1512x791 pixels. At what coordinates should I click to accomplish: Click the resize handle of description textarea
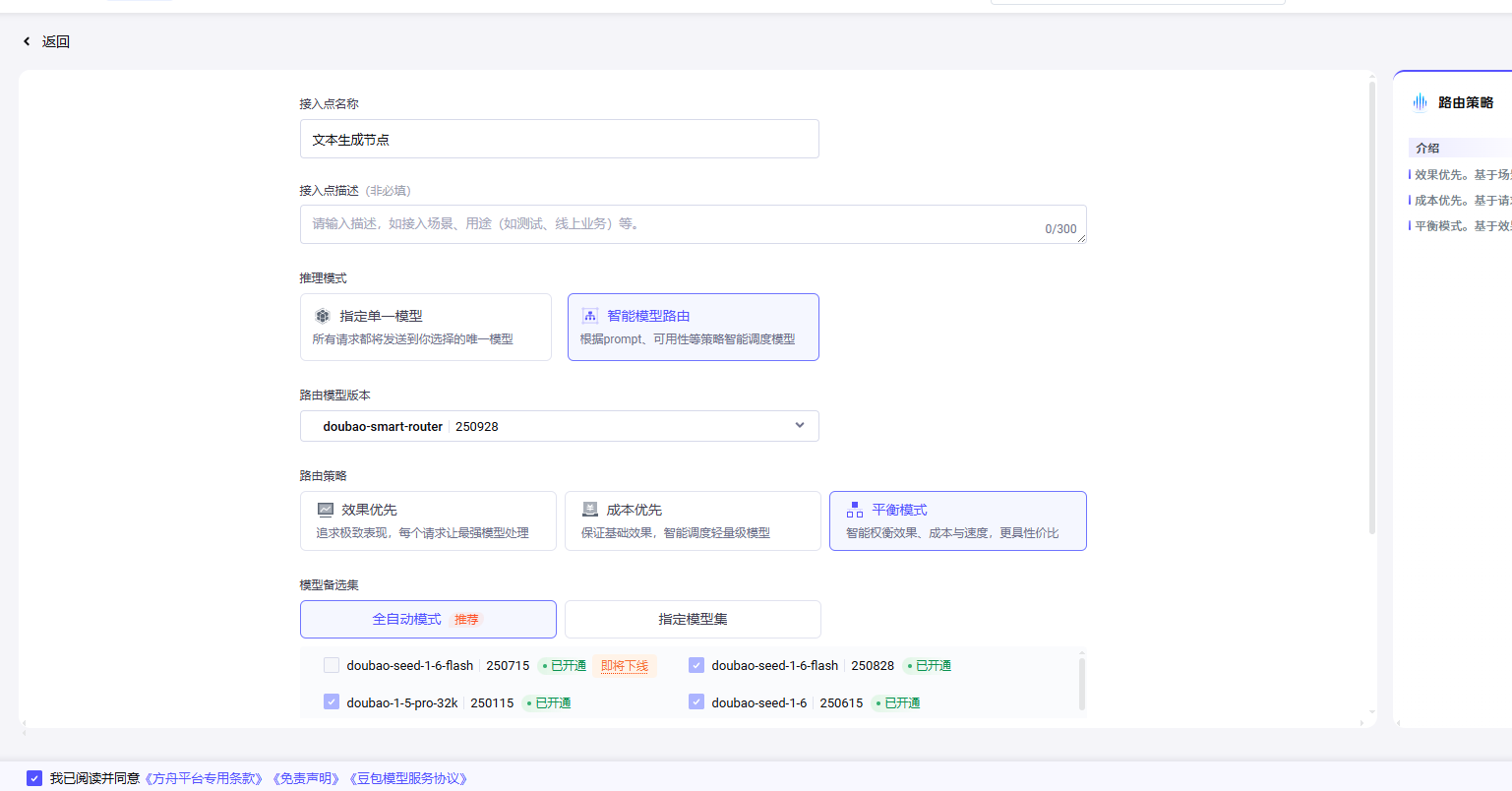click(1081, 238)
